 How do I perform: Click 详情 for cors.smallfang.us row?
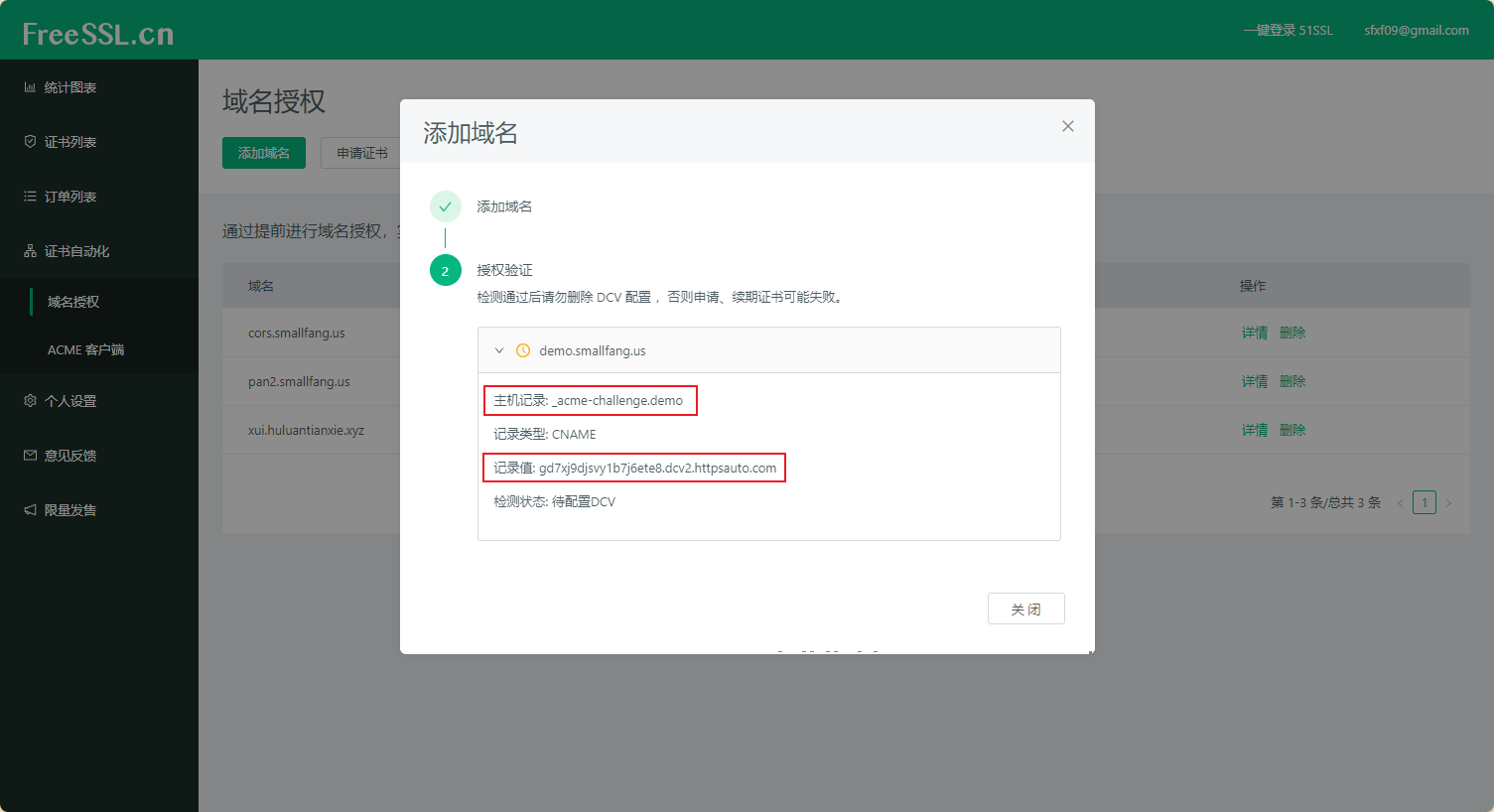click(1255, 333)
